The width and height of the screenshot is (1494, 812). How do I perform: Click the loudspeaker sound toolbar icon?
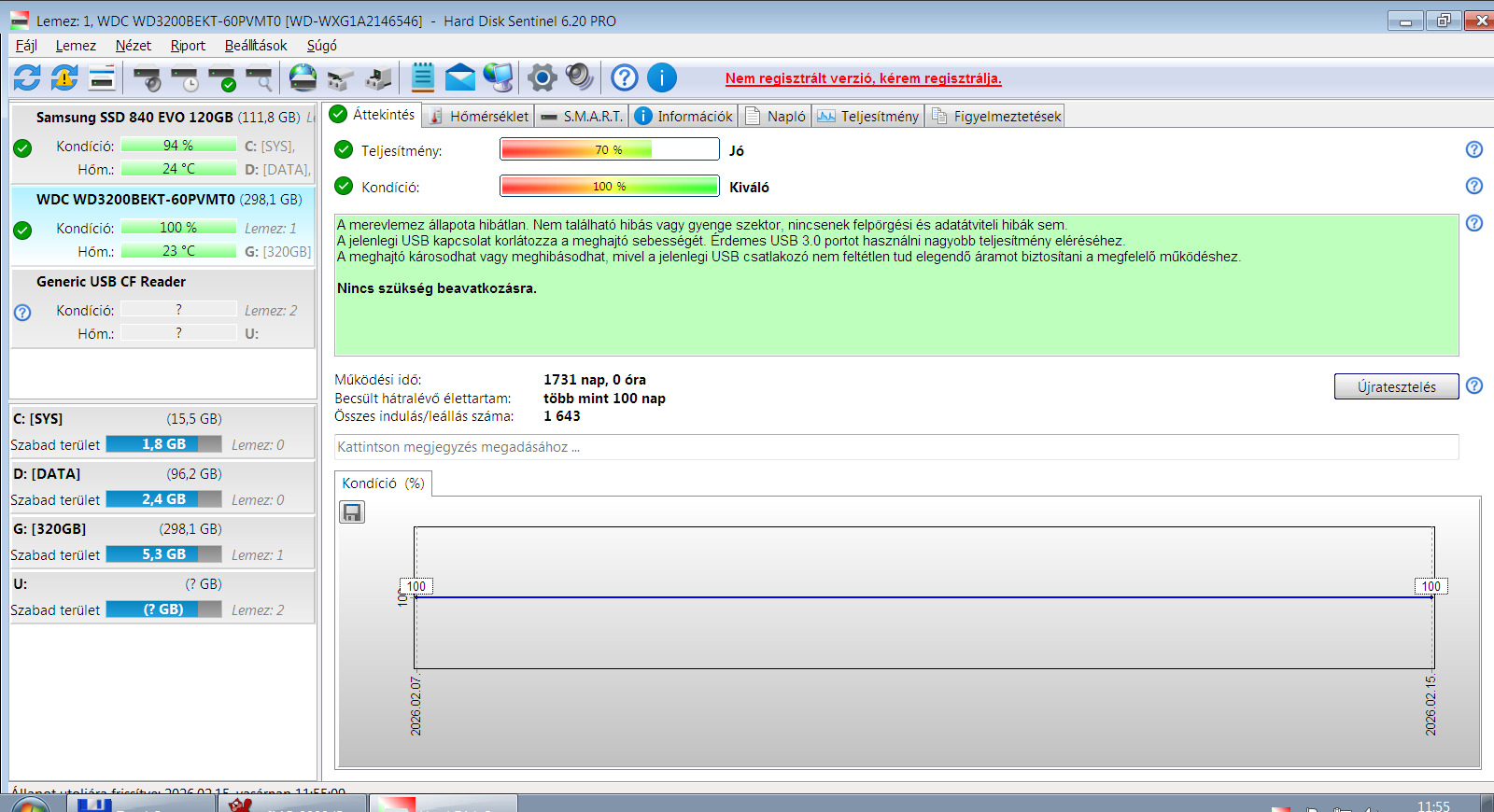(x=579, y=77)
